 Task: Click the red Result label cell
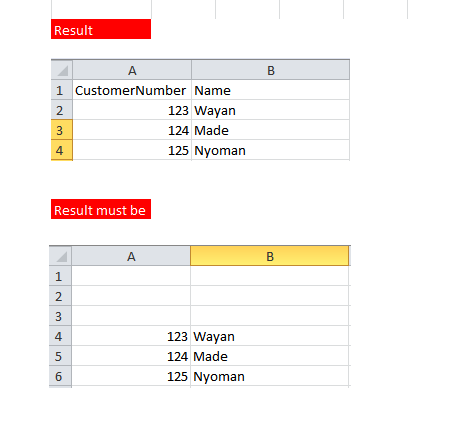pos(101,29)
